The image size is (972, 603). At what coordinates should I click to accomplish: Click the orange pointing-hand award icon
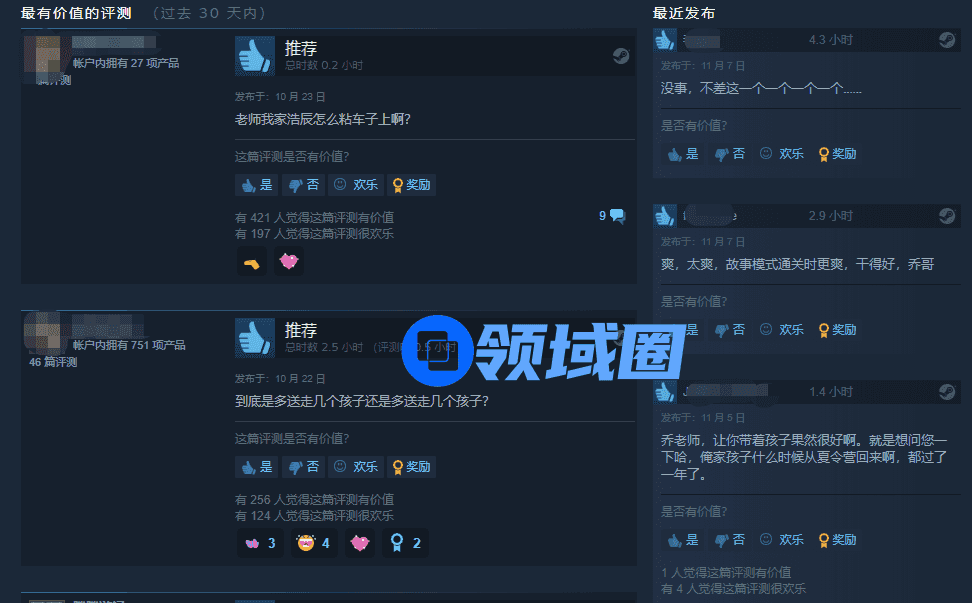(252, 261)
